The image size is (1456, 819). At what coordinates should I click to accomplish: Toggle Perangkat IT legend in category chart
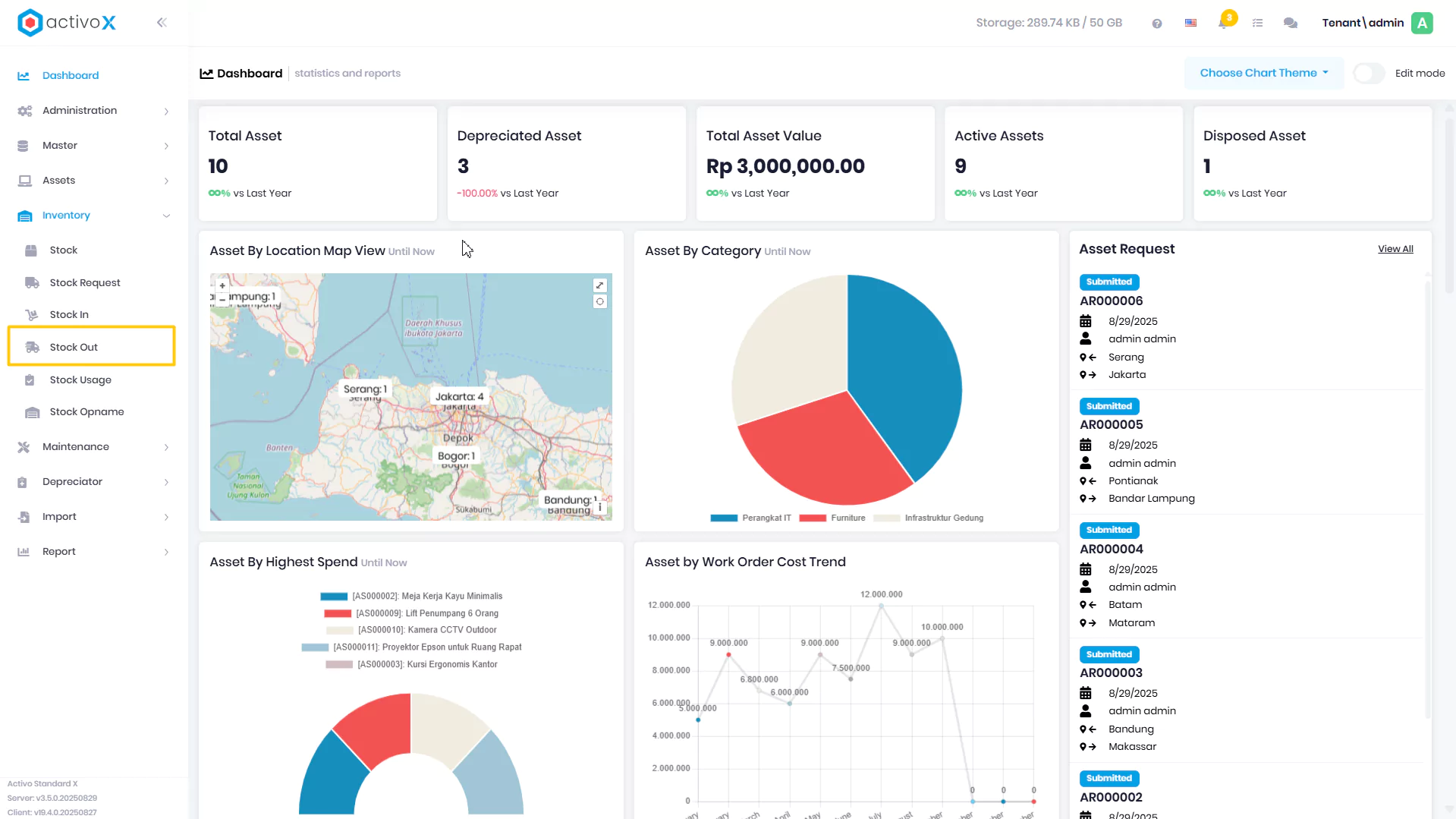click(x=750, y=518)
